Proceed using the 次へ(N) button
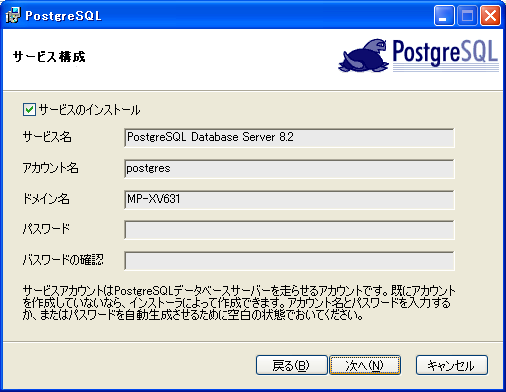 [365, 365]
